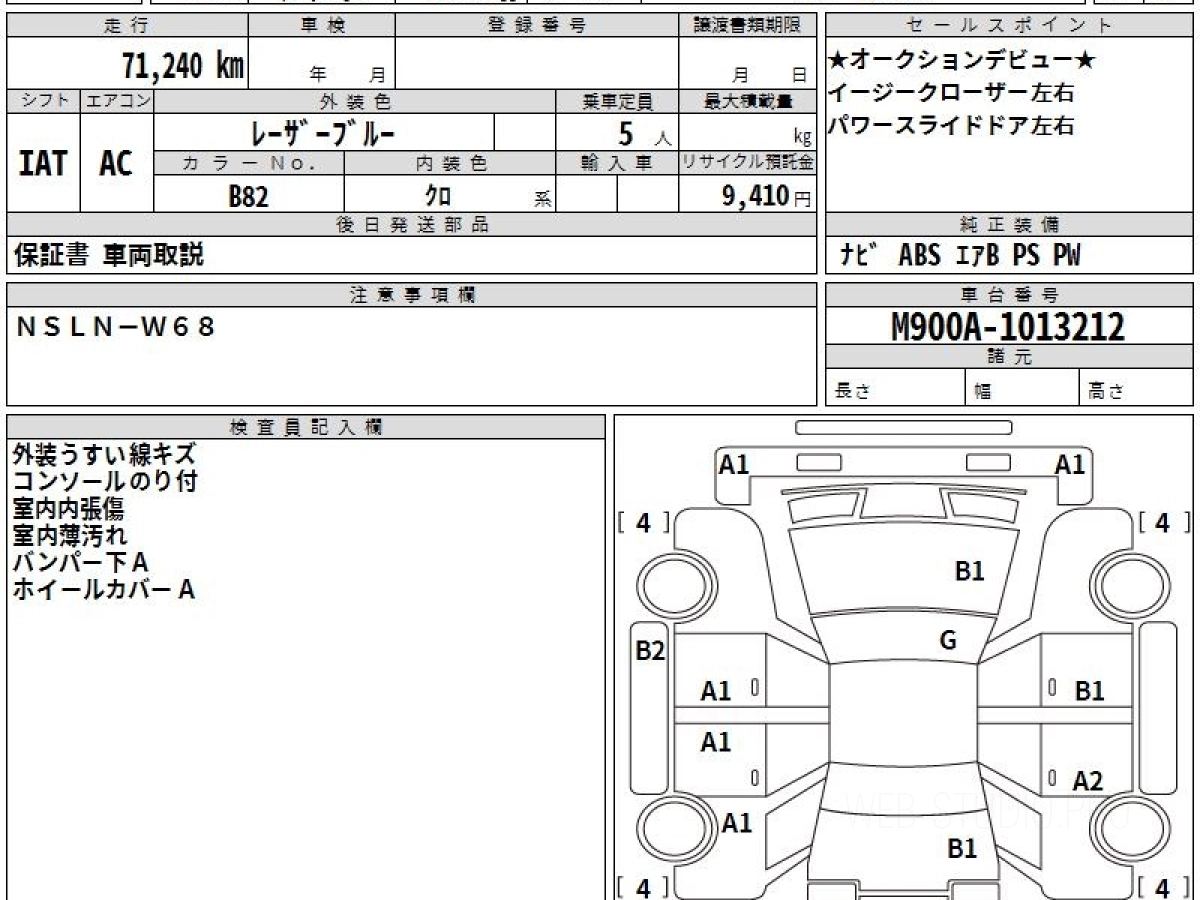Select the リサイクル預託金 header
Image resolution: width=1200 pixels, height=900 pixels.
[747, 163]
